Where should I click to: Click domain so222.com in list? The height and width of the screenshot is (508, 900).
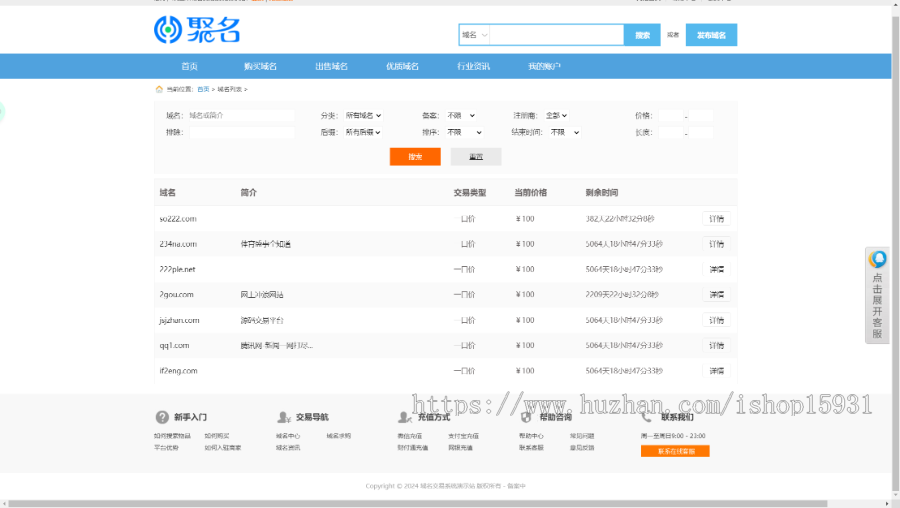click(x=178, y=219)
